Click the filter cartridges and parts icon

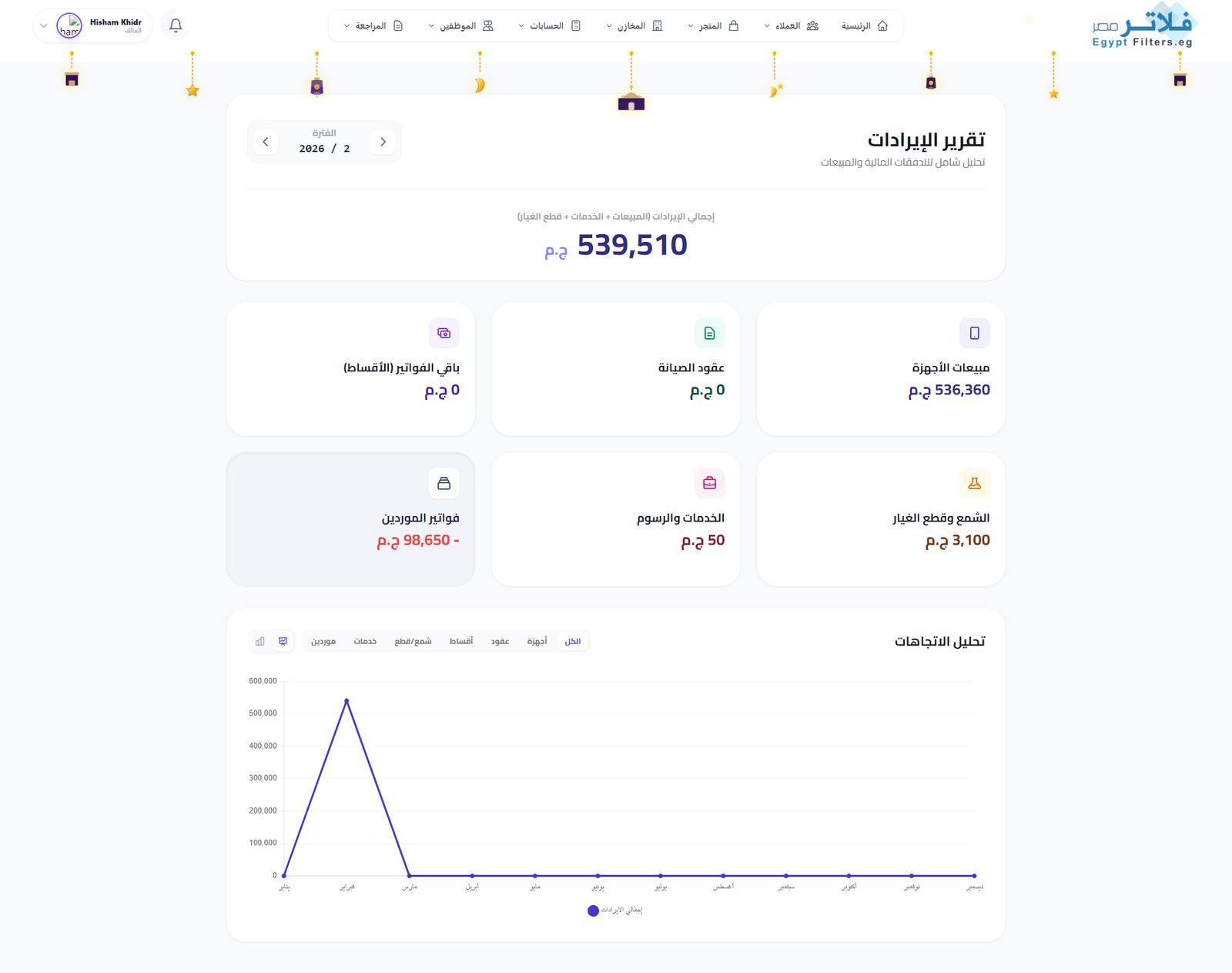coord(974,483)
